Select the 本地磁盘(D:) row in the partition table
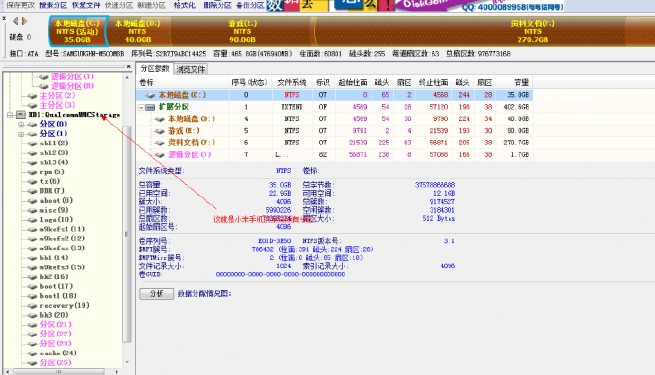This screenshot has height=375, width=655. pyautogui.click(x=335, y=119)
